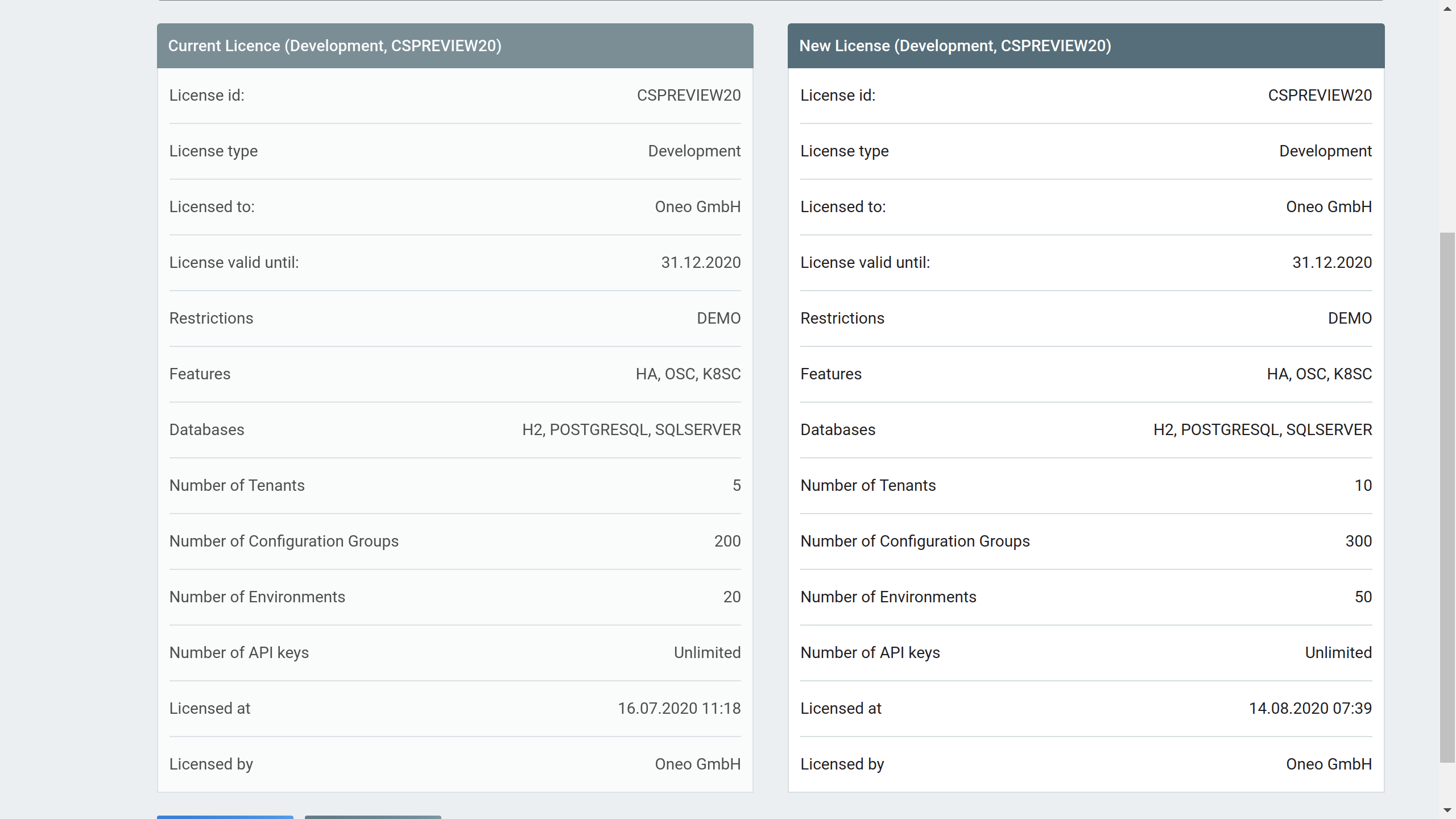Select the Licensed to value Oneo GmbH
Image resolution: width=1456 pixels, height=819 pixels.
(x=696, y=206)
